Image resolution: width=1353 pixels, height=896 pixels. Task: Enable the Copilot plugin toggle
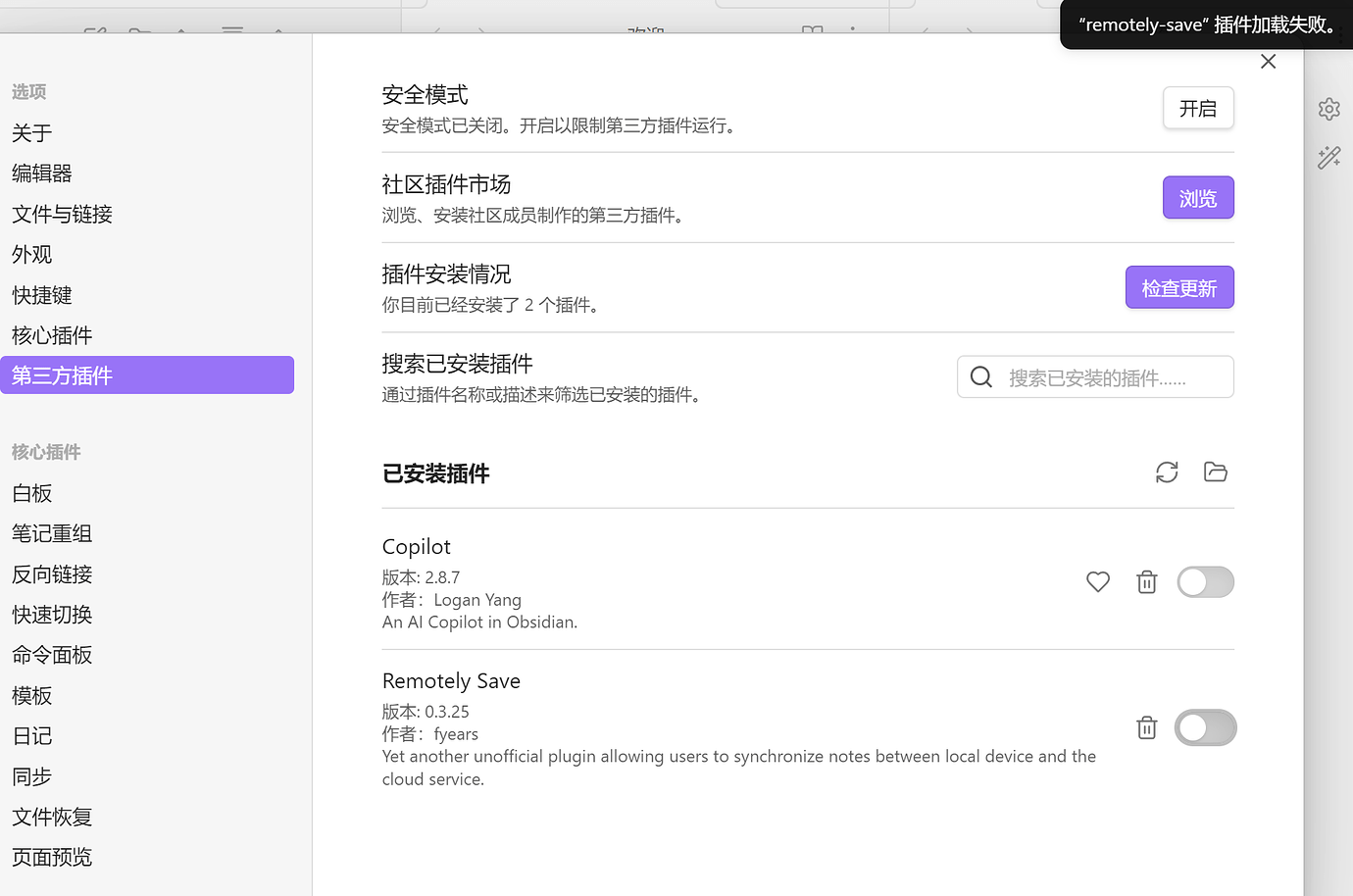1205,581
